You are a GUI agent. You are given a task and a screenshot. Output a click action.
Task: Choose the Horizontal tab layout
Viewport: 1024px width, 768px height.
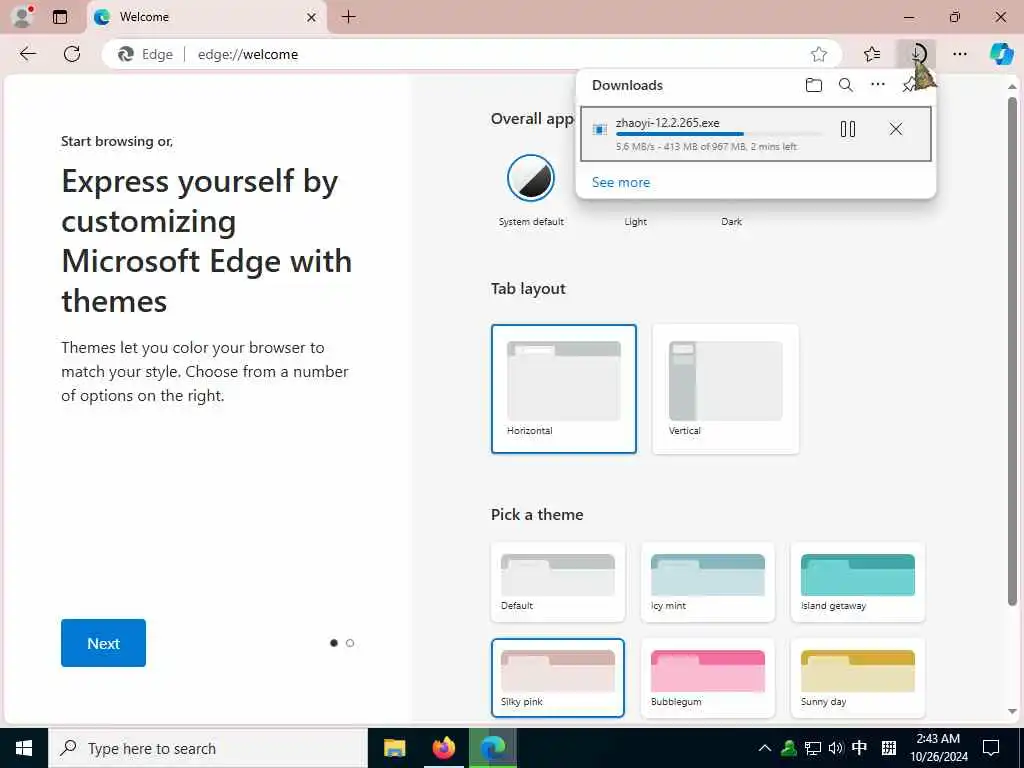point(564,389)
